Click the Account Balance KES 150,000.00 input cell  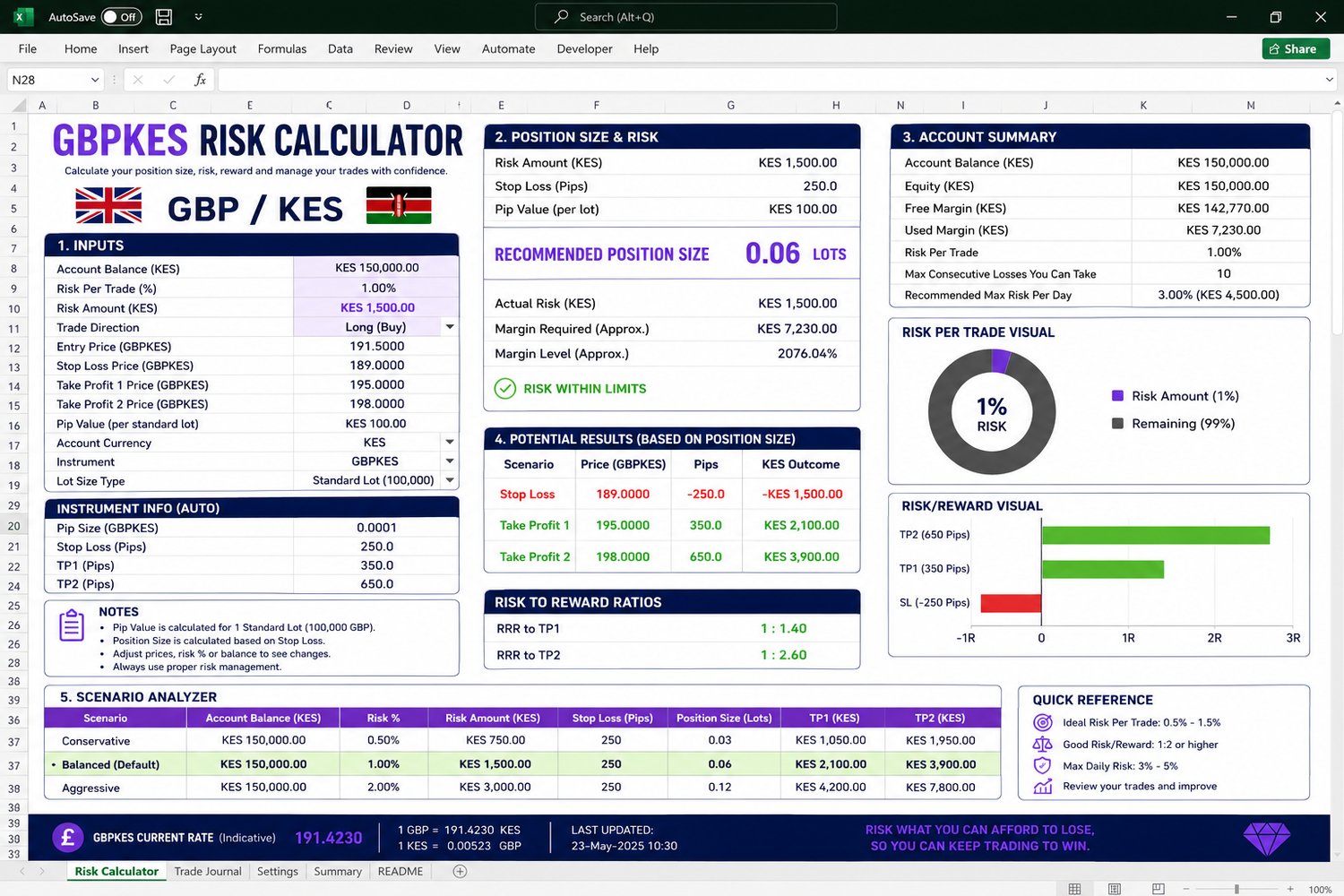376,268
